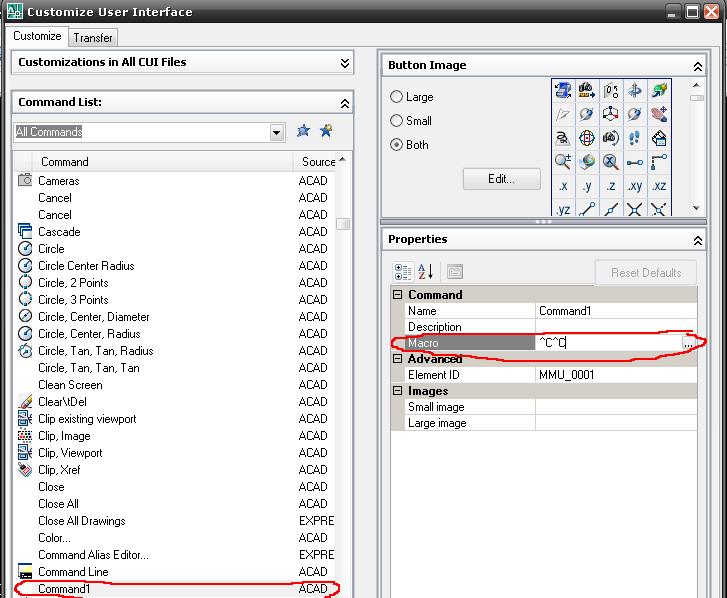Choose the polyhedron with nodes image

tap(611, 114)
